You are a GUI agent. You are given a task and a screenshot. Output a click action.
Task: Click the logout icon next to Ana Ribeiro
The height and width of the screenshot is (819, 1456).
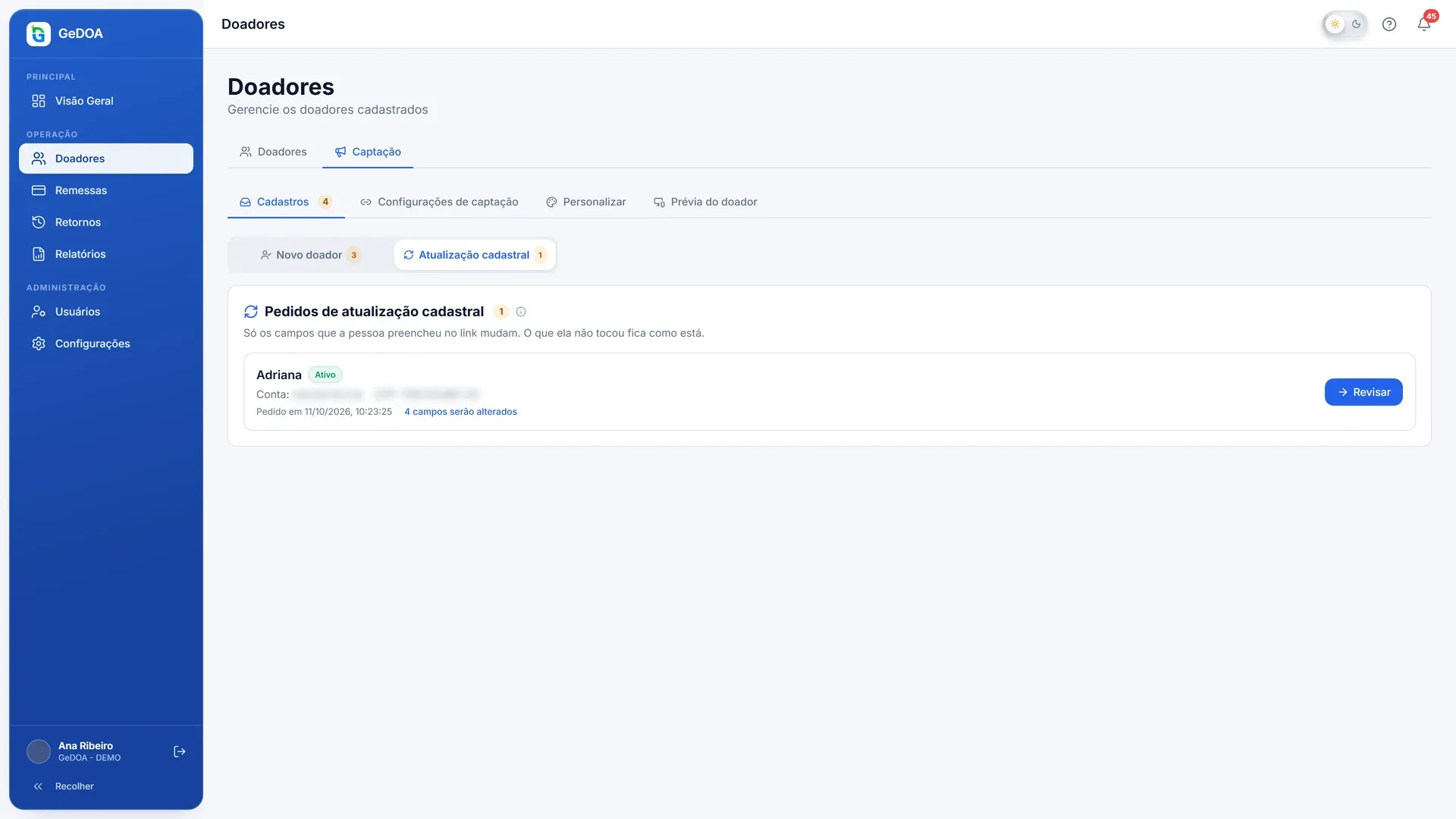click(x=180, y=752)
